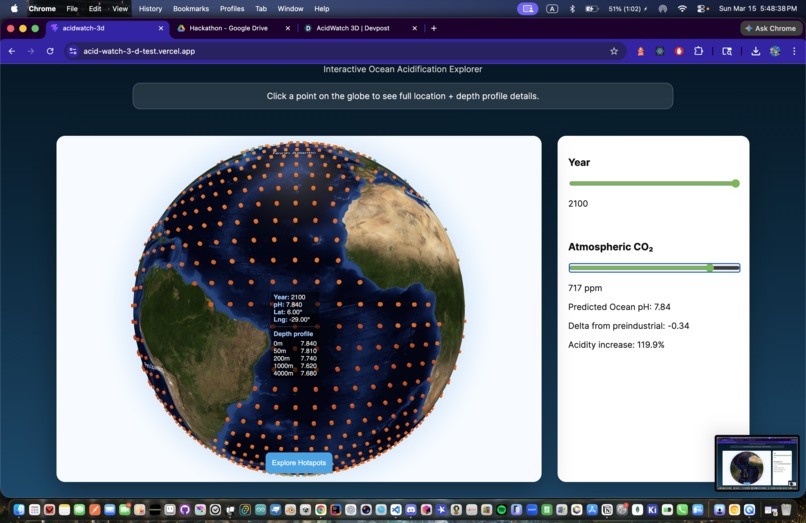This screenshot has width=806, height=523.
Task: Open the Chrome three-dot menu
Action: (x=794, y=51)
